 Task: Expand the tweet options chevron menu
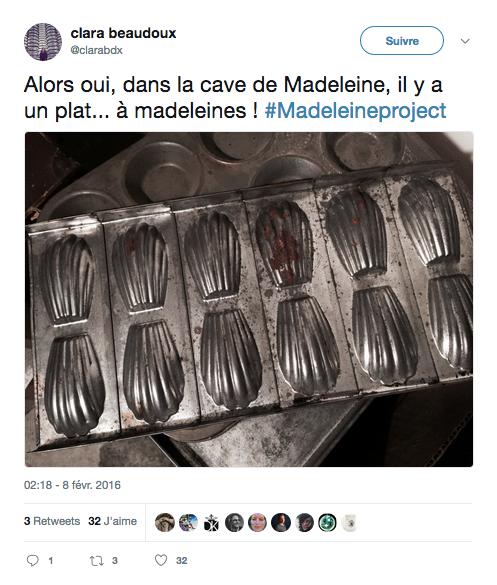[x=465, y=41]
